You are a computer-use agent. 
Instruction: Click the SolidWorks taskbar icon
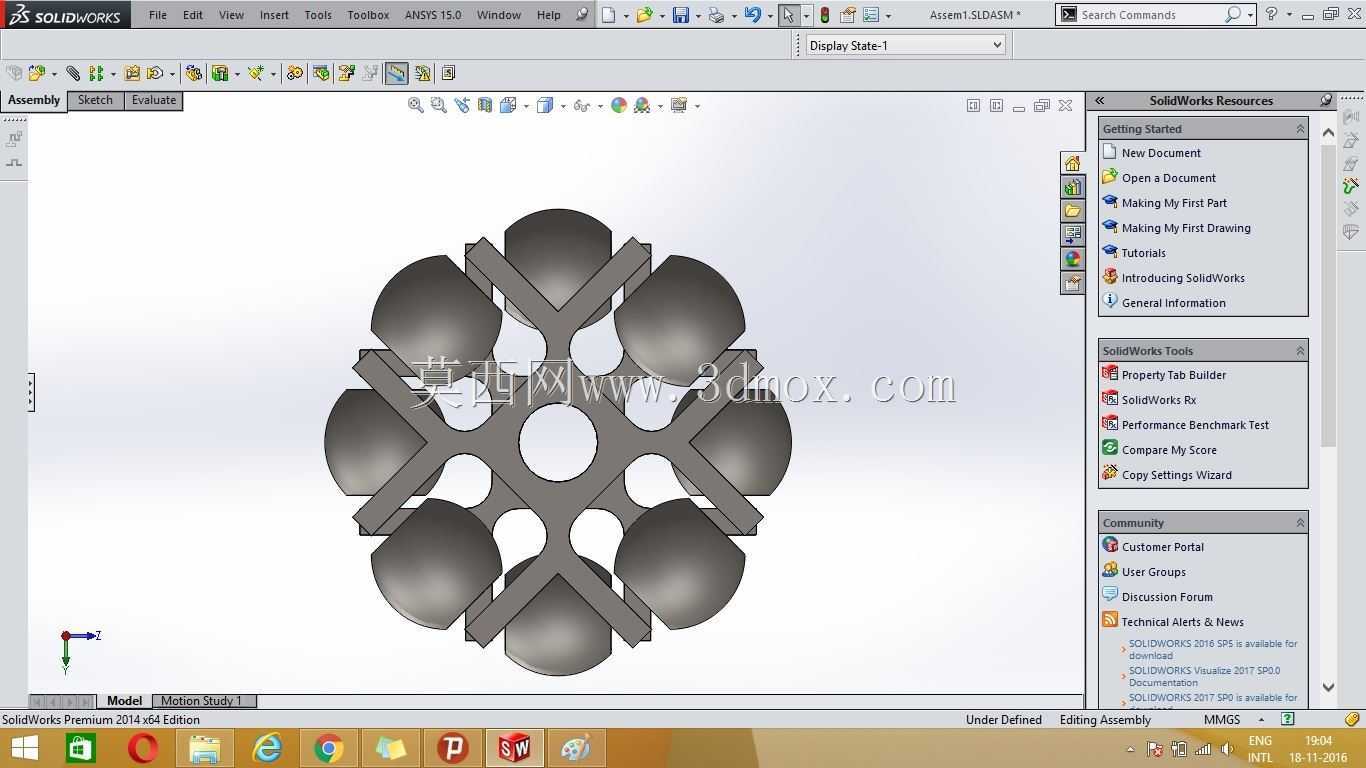point(514,748)
